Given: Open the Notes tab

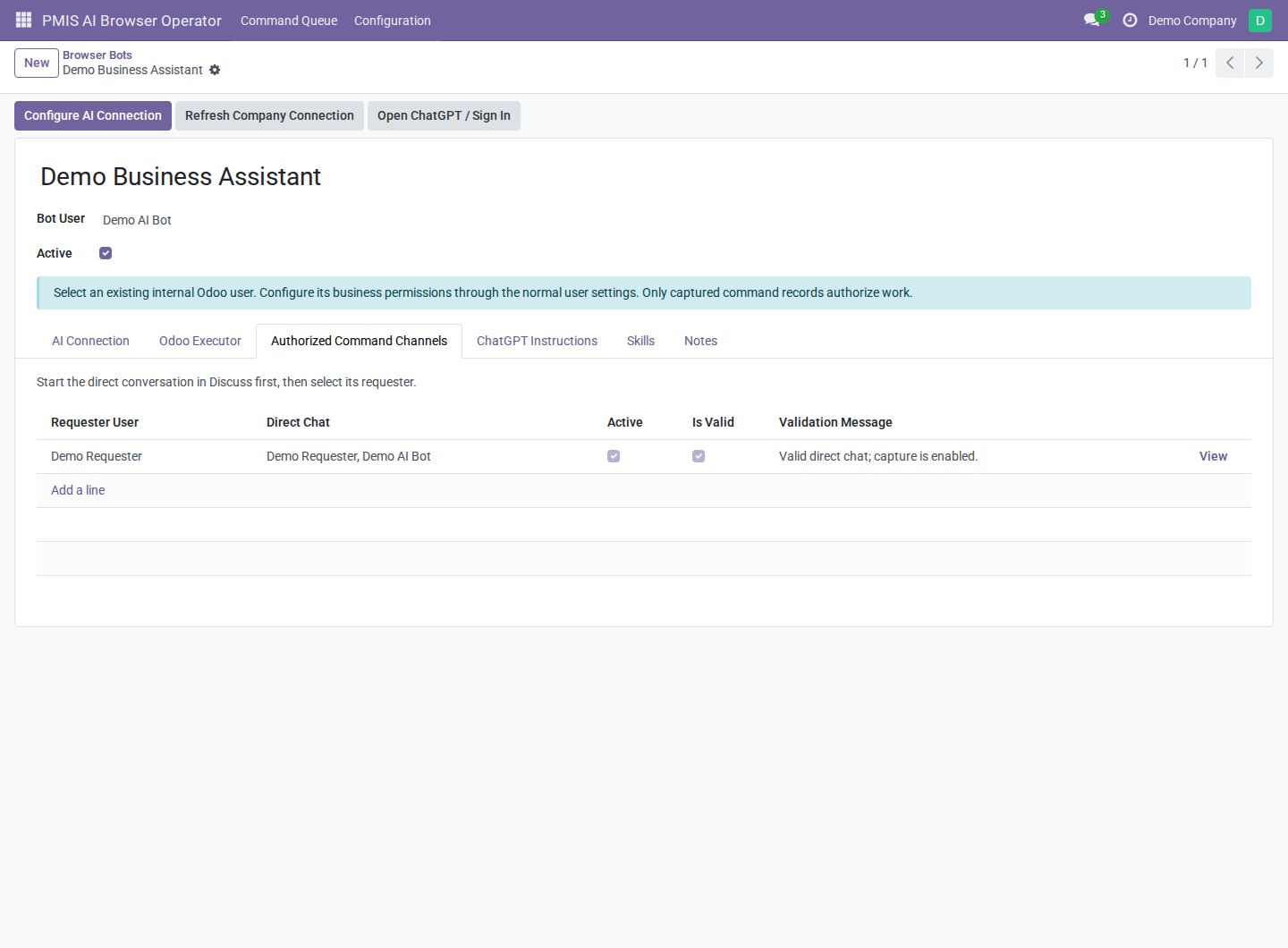Looking at the screenshot, I should [700, 341].
